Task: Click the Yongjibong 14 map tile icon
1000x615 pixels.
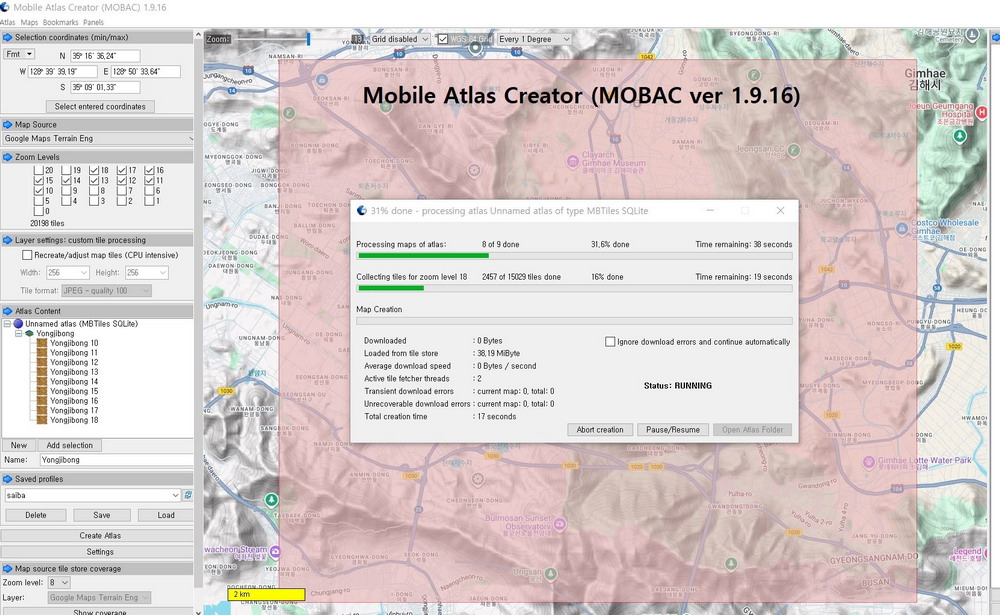Action: tap(41, 382)
